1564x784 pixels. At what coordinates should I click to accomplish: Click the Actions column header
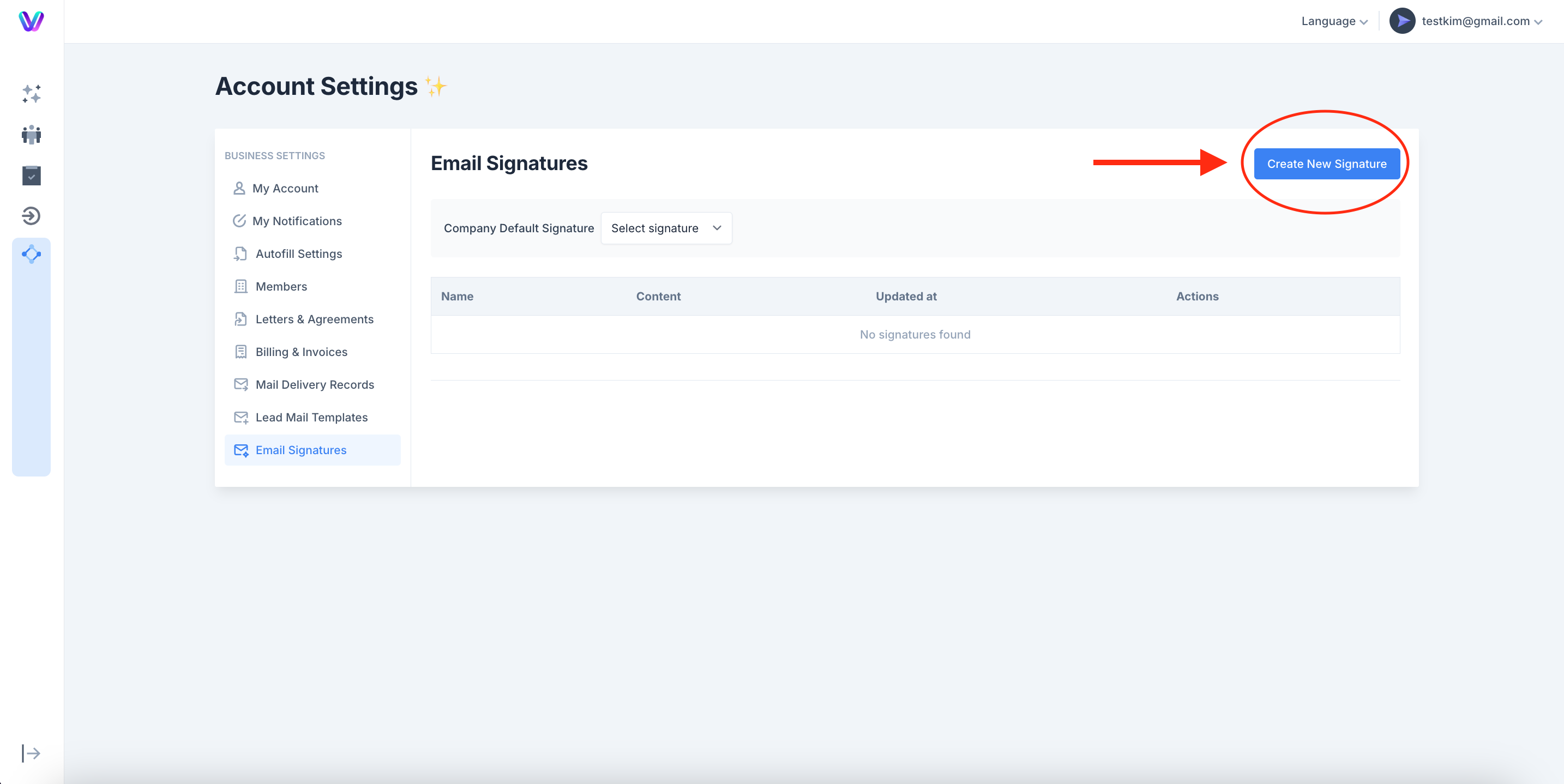coord(1196,296)
